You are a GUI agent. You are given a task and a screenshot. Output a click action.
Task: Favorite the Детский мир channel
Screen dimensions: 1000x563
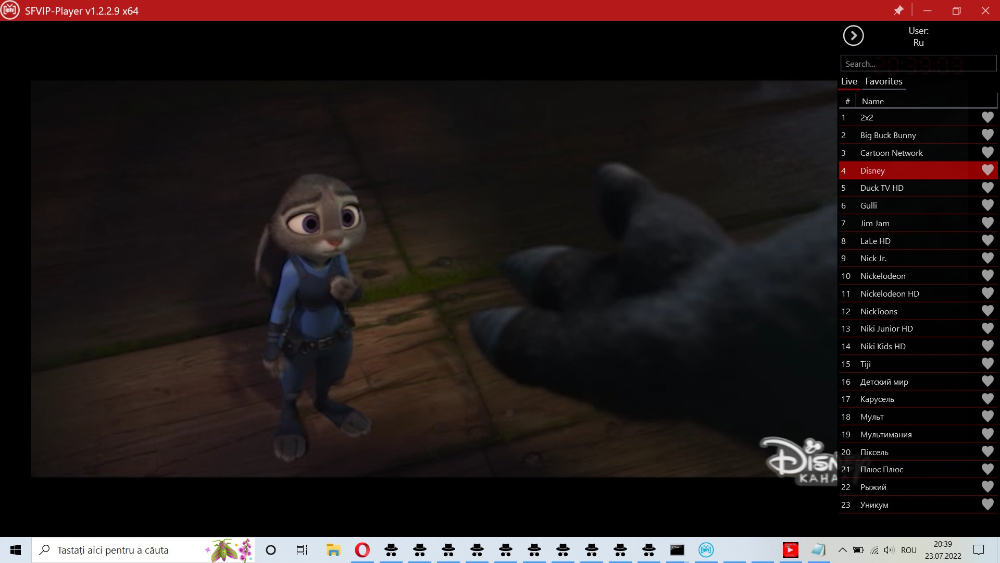pyautogui.click(x=987, y=381)
